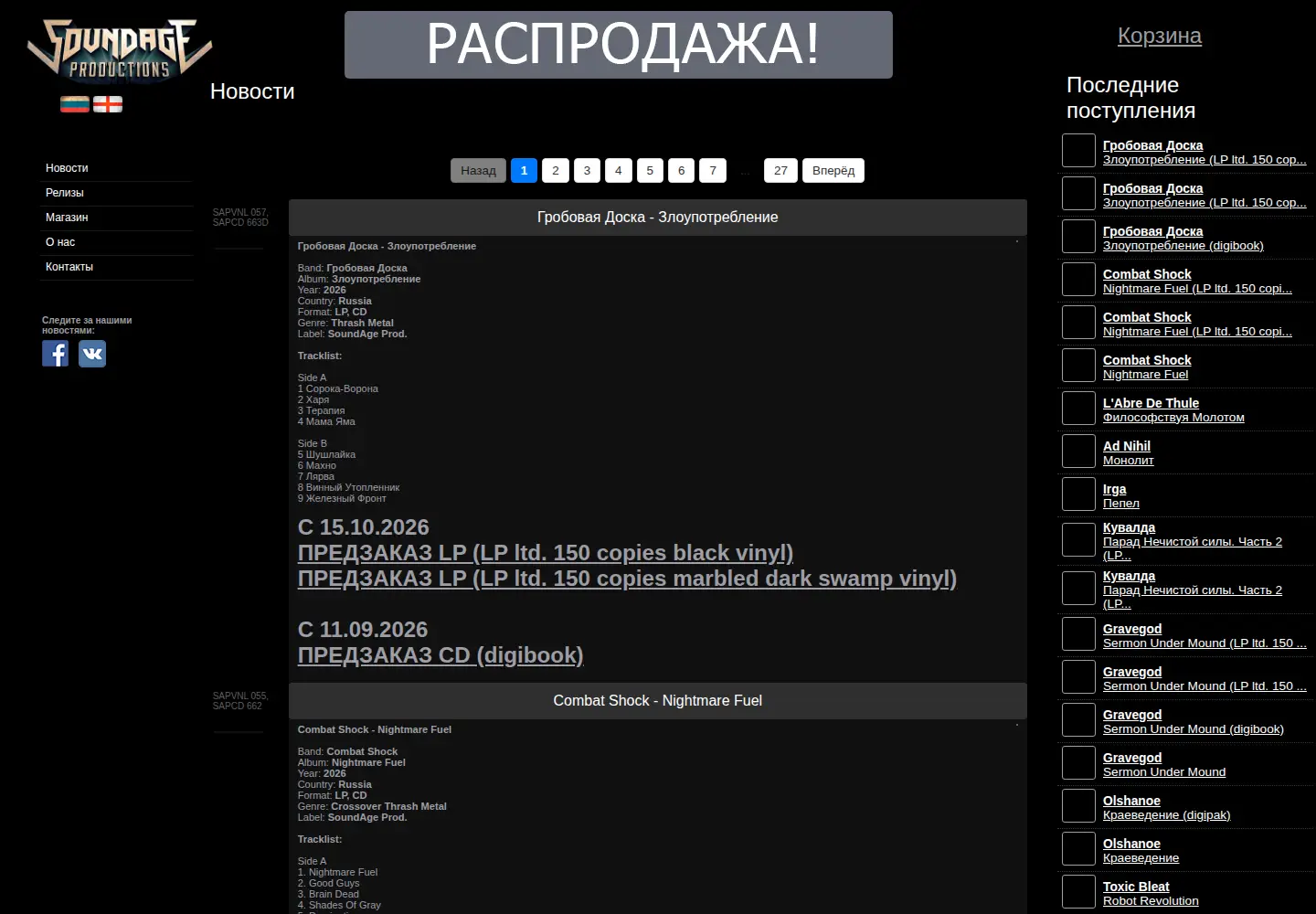Click the thumbnail beside Sermon Under Mound (digibook)

pos(1078,720)
